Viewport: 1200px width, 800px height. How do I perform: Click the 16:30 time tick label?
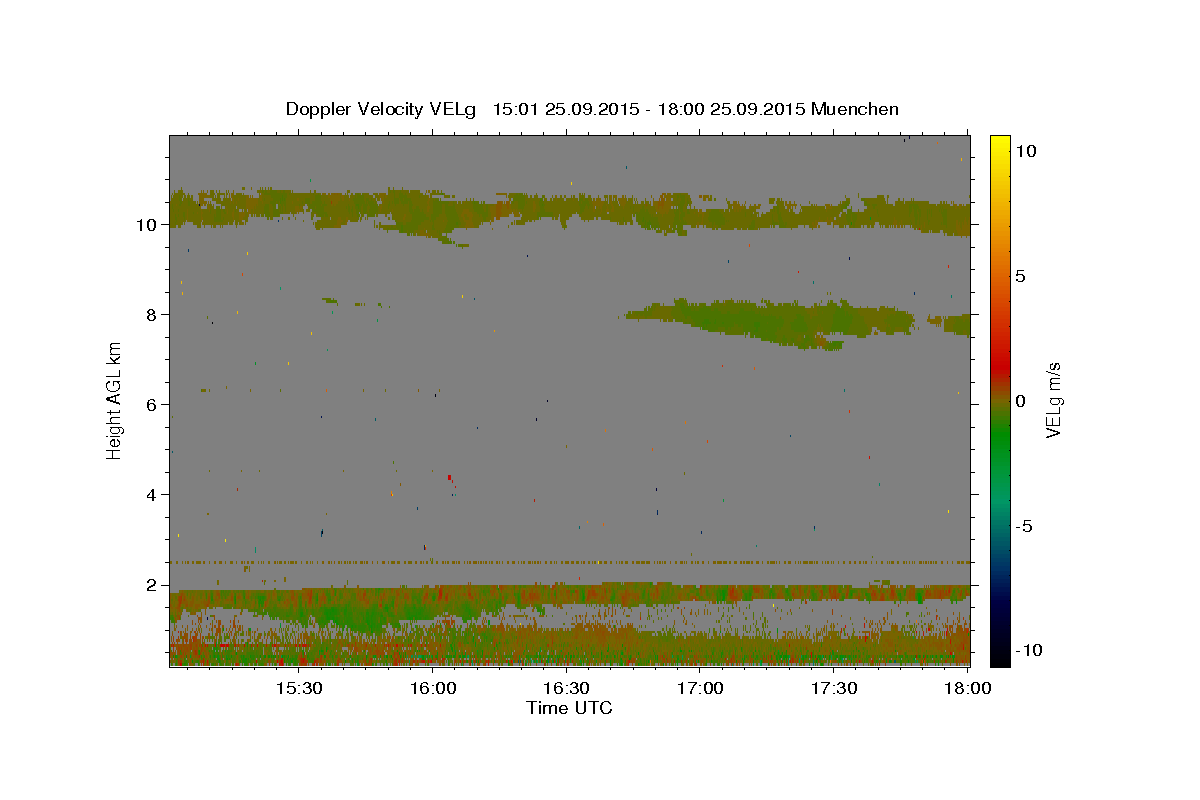point(566,689)
